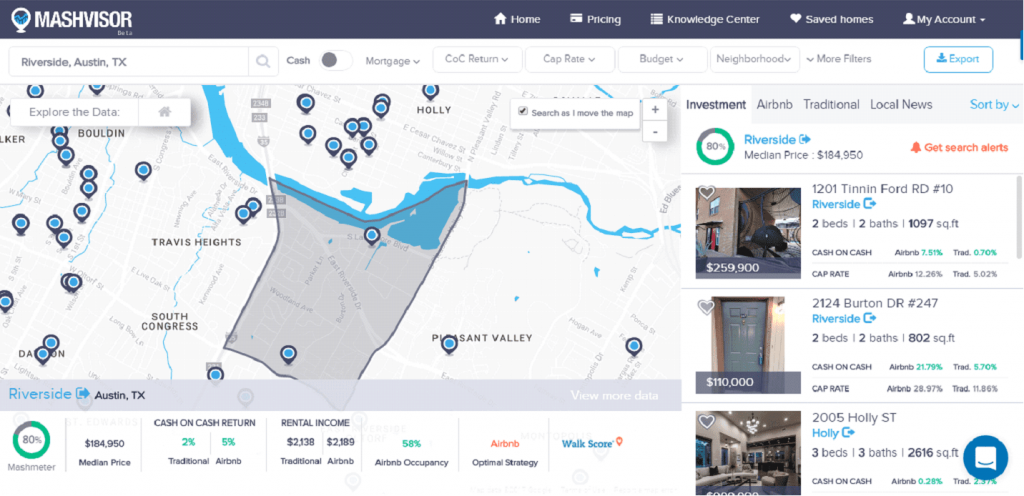The width and height of the screenshot is (1024, 496).
Task: Click the Riverside, Austin, TX search field
Action: [x=128, y=62]
